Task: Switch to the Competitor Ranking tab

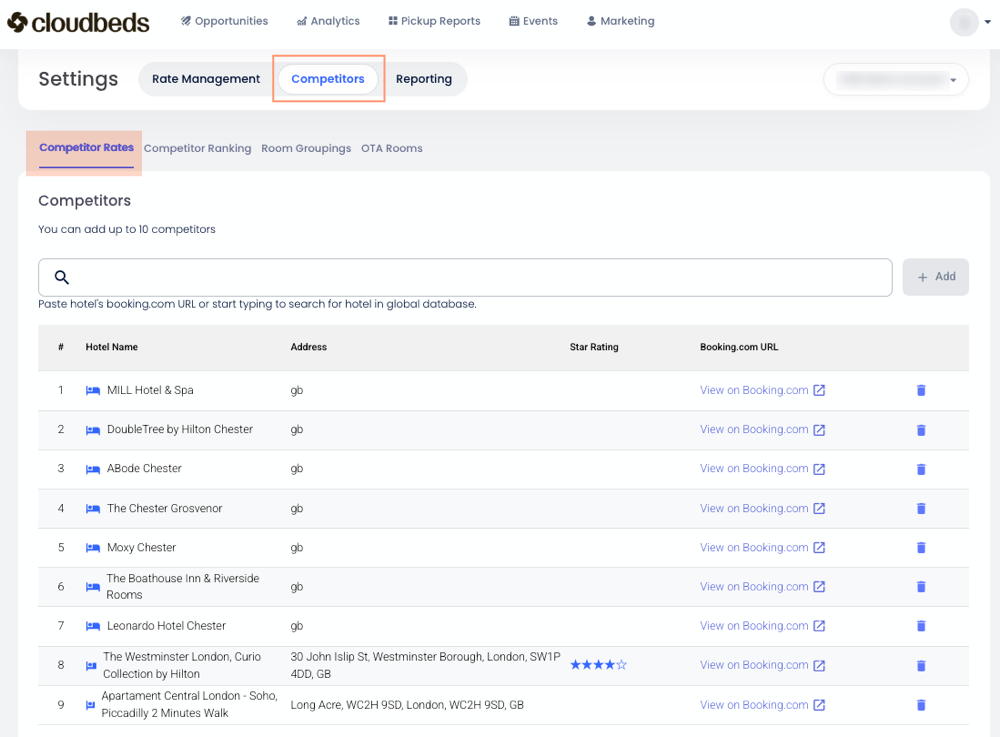Action: coord(197,148)
